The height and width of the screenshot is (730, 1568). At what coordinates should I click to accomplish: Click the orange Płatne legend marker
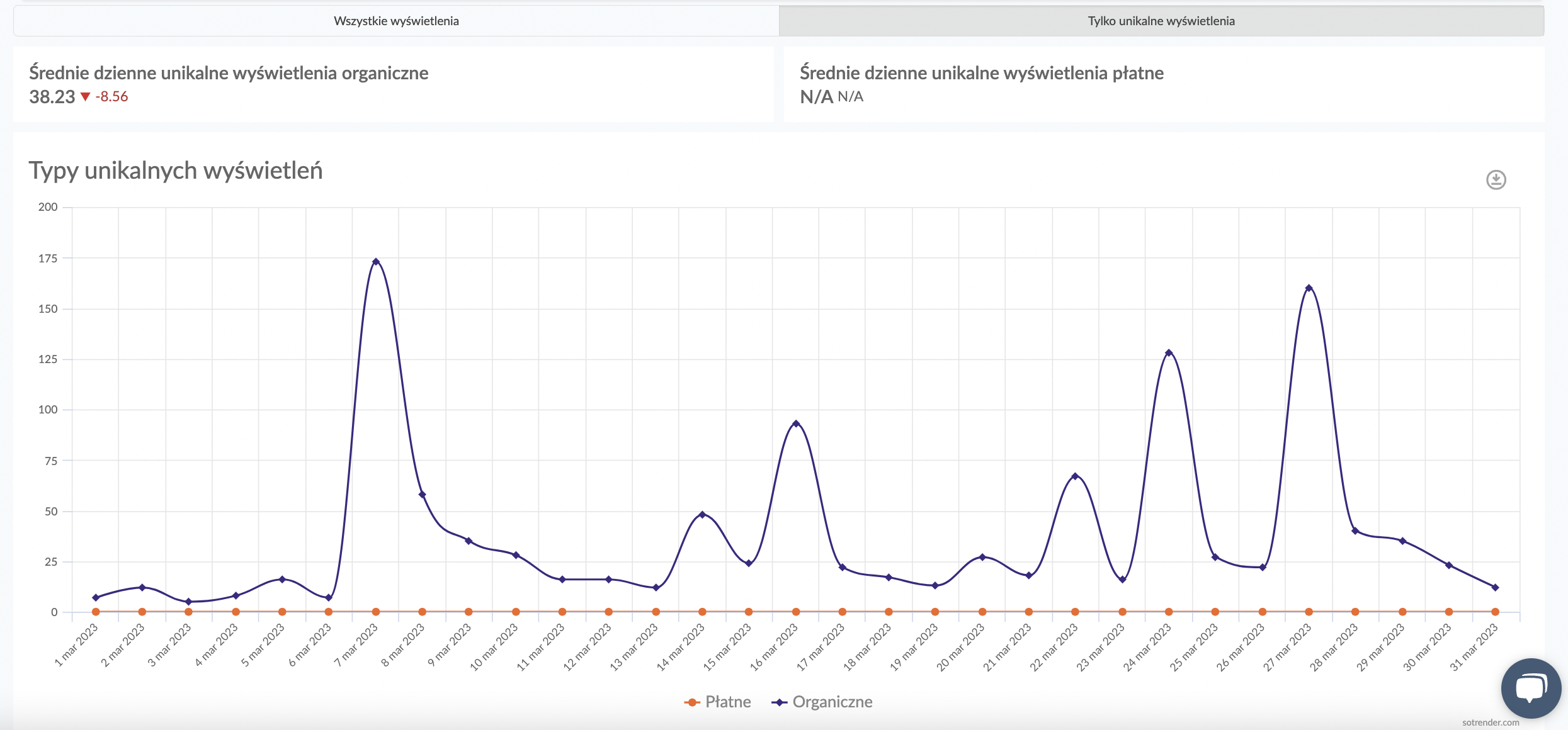(692, 702)
